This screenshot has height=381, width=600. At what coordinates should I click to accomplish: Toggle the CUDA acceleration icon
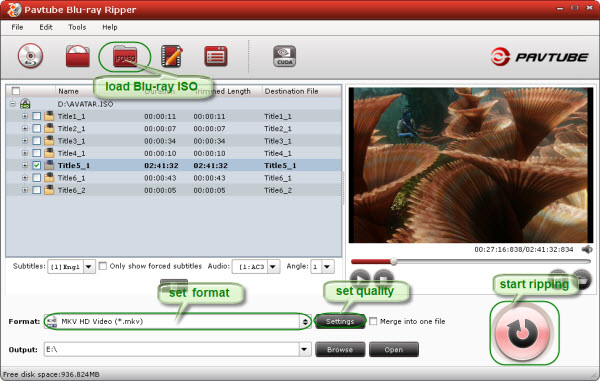(x=285, y=56)
